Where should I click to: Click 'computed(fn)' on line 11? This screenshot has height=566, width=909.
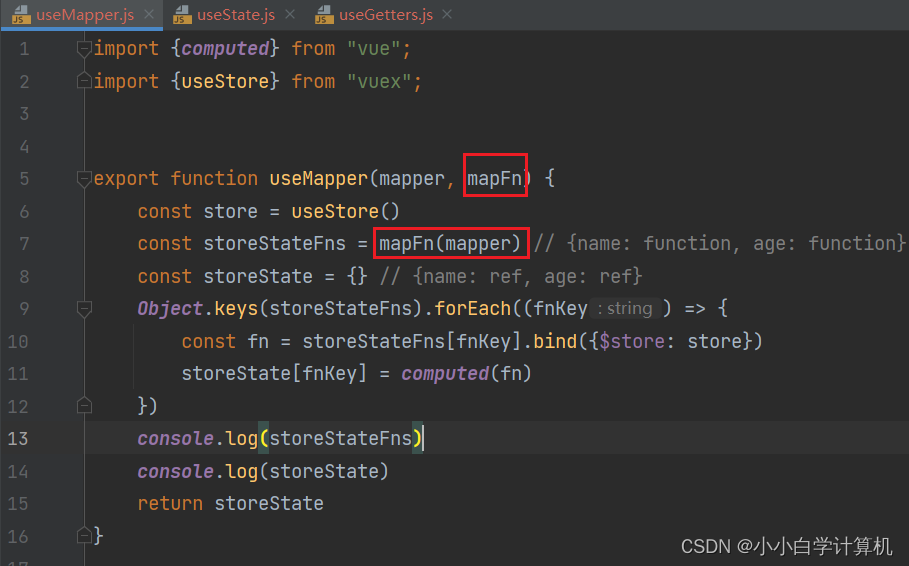pyautogui.click(x=466, y=373)
